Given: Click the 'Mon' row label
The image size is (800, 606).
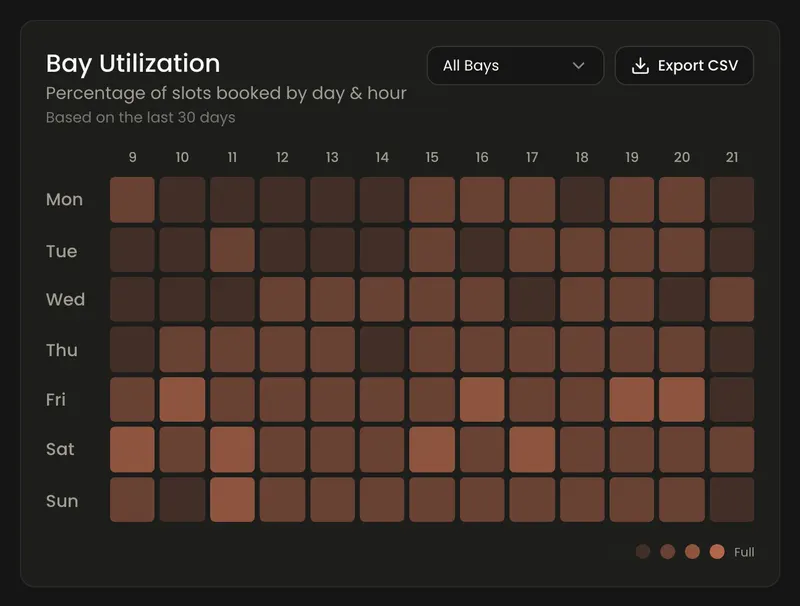Looking at the screenshot, I should pyautogui.click(x=64, y=199).
